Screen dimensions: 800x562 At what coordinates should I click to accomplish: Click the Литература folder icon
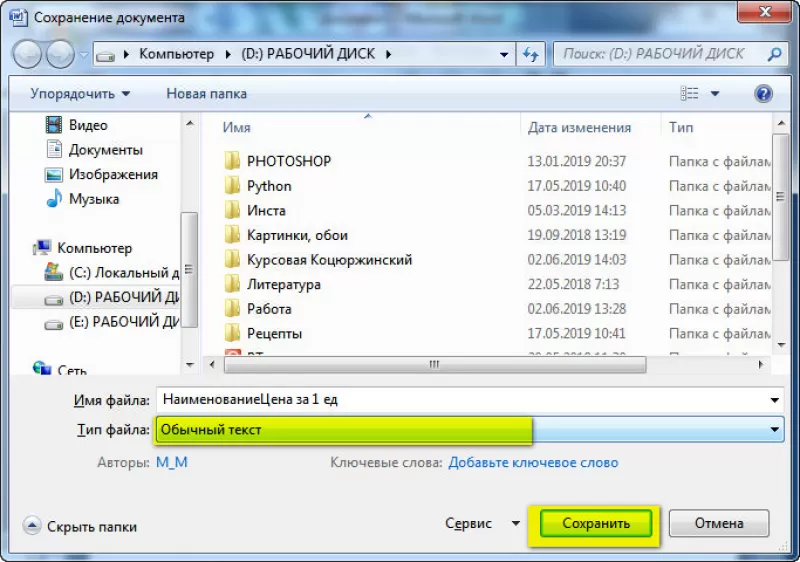click(x=232, y=284)
